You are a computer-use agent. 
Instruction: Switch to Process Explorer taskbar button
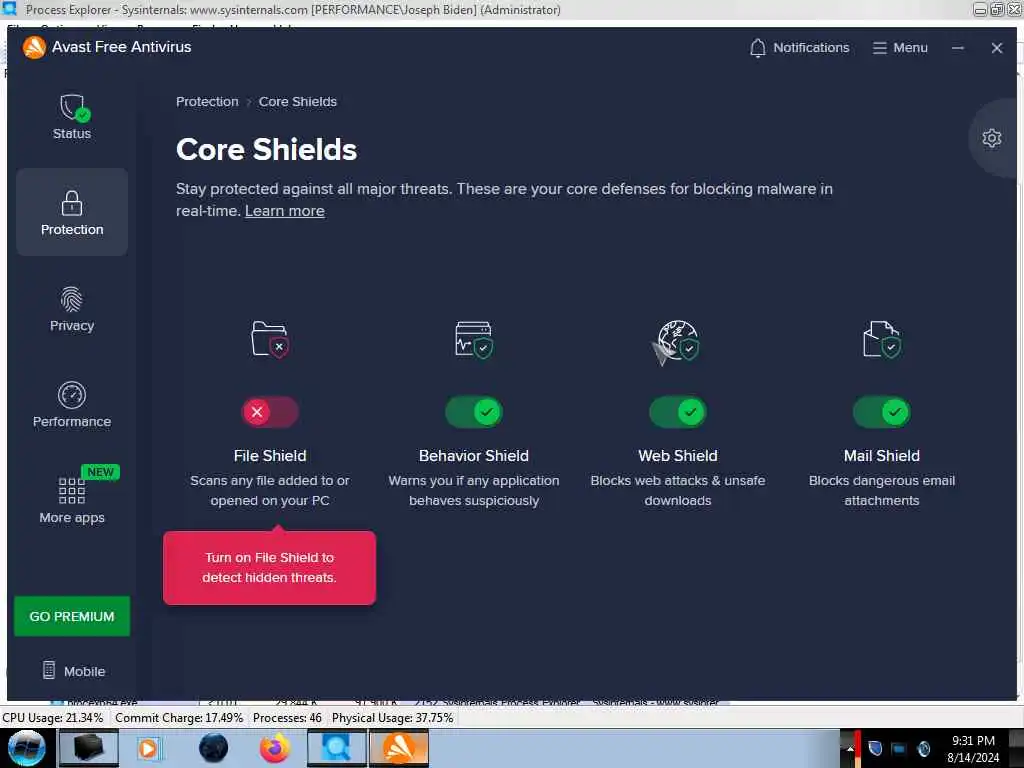point(337,748)
